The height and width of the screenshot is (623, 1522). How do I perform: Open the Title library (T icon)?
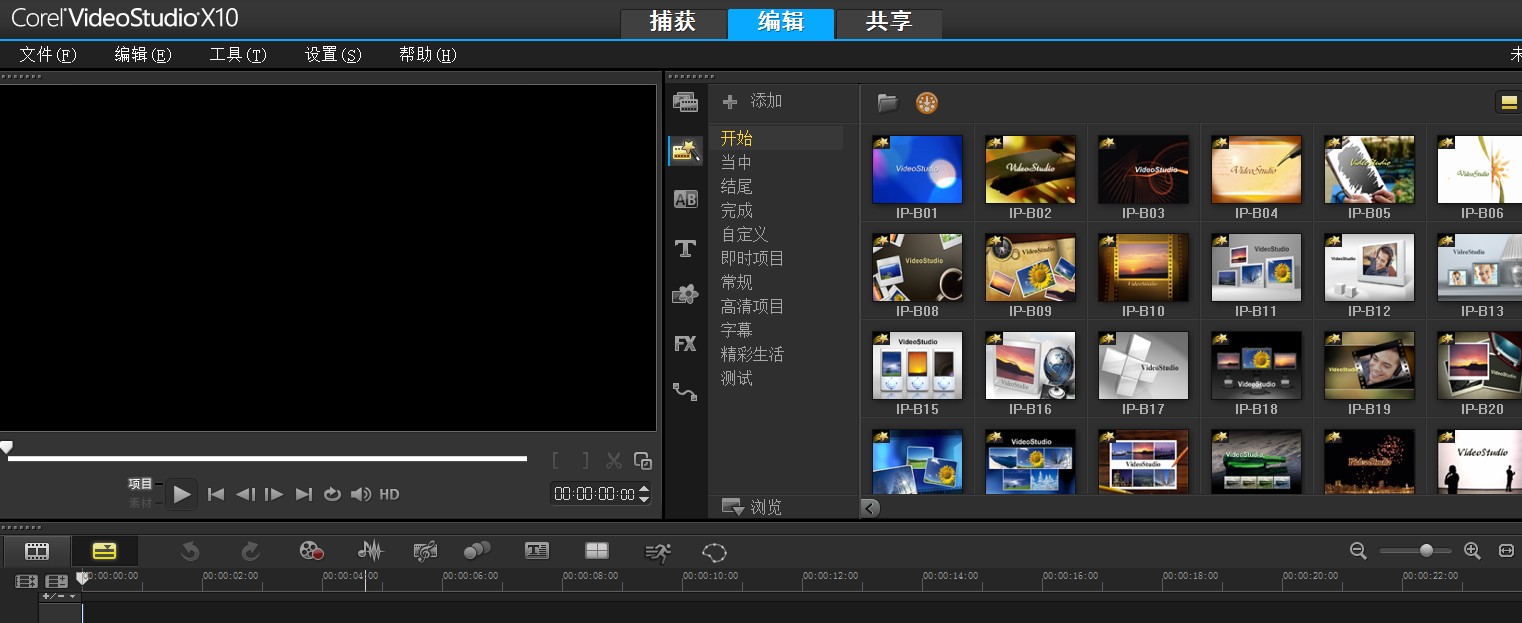[685, 248]
